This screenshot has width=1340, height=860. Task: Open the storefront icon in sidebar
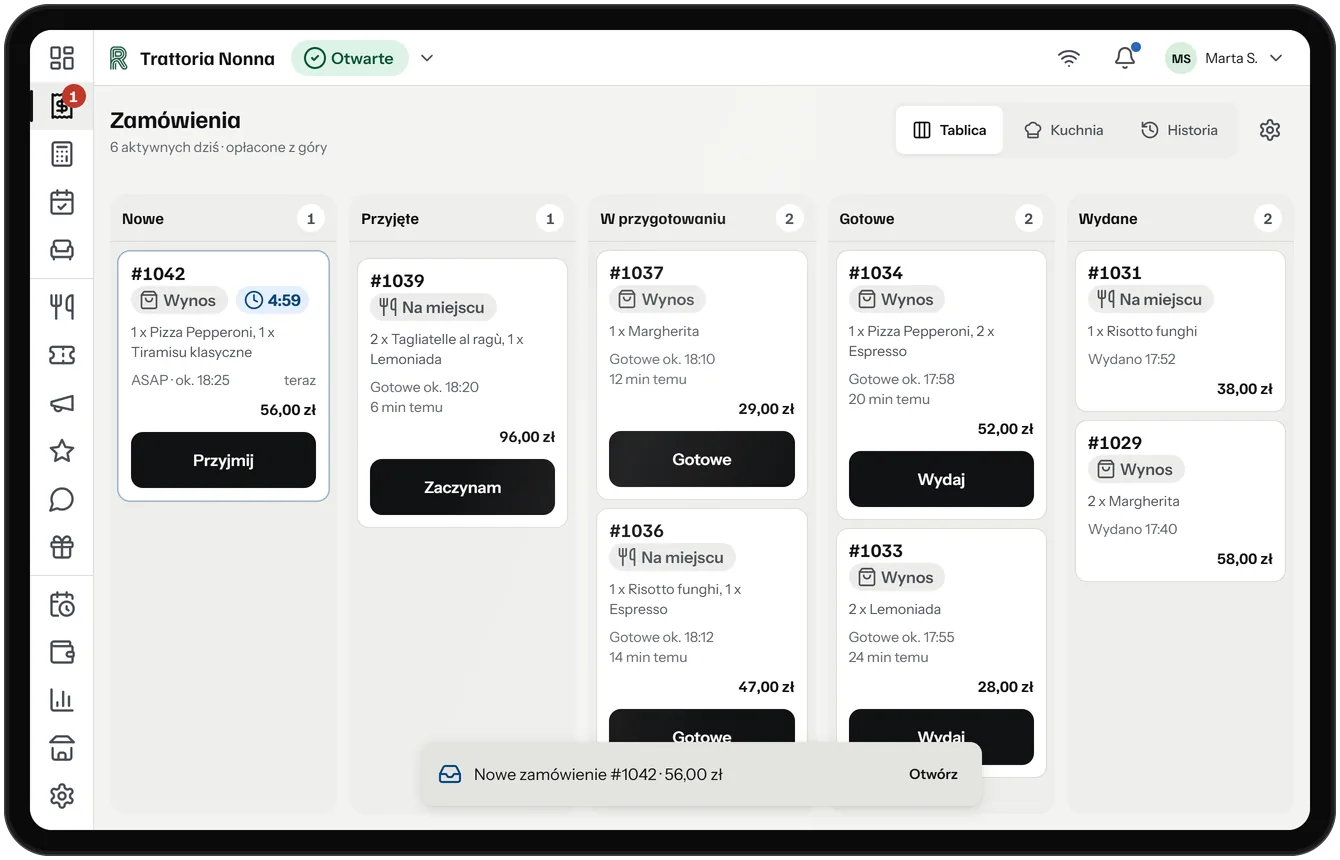click(62, 748)
